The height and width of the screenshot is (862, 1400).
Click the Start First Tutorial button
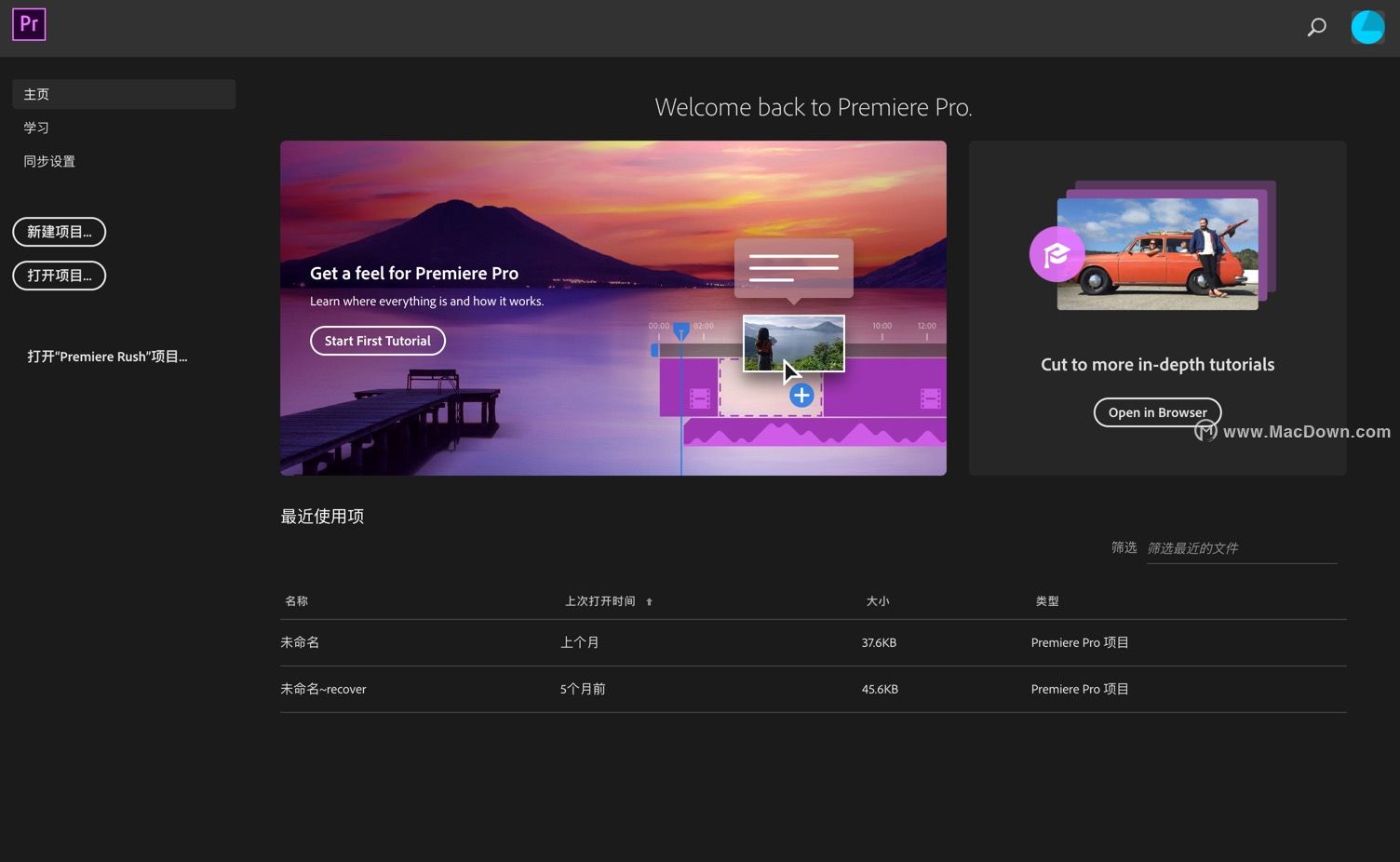(x=378, y=341)
